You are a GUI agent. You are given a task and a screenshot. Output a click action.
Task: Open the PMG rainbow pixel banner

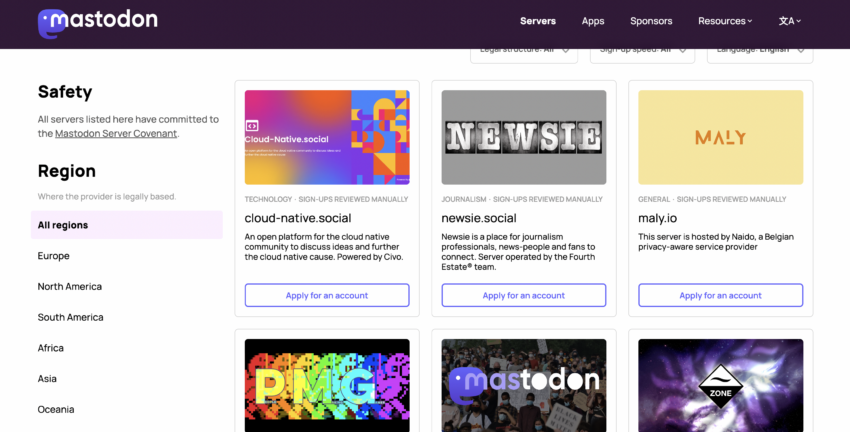pyautogui.click(x=327, y=385)
